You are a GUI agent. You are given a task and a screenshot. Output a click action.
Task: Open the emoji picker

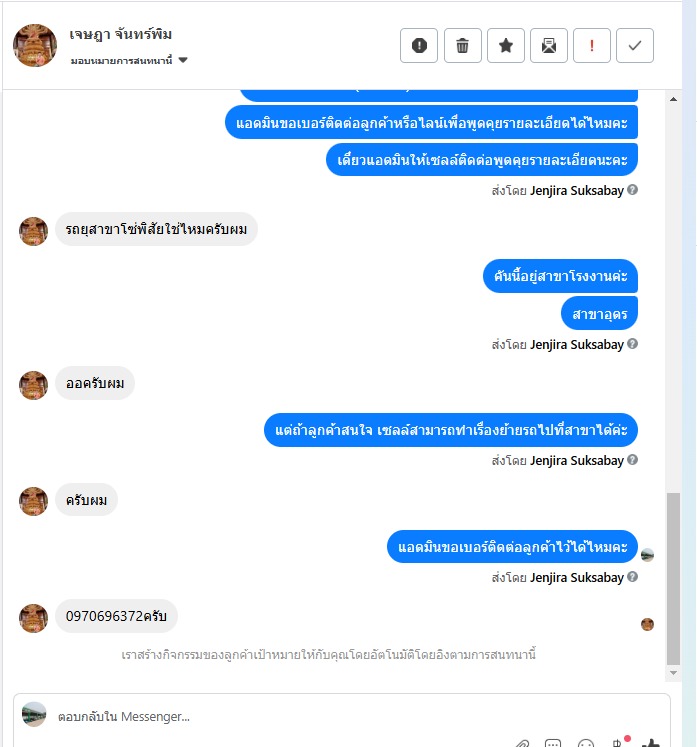pos(586,743)
